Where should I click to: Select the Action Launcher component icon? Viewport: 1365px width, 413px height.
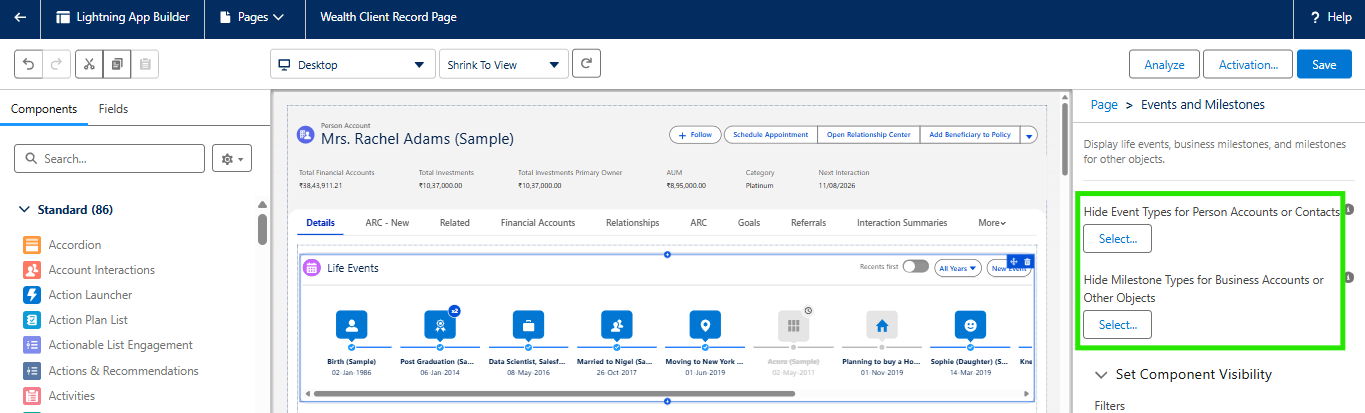click(31, 295)
